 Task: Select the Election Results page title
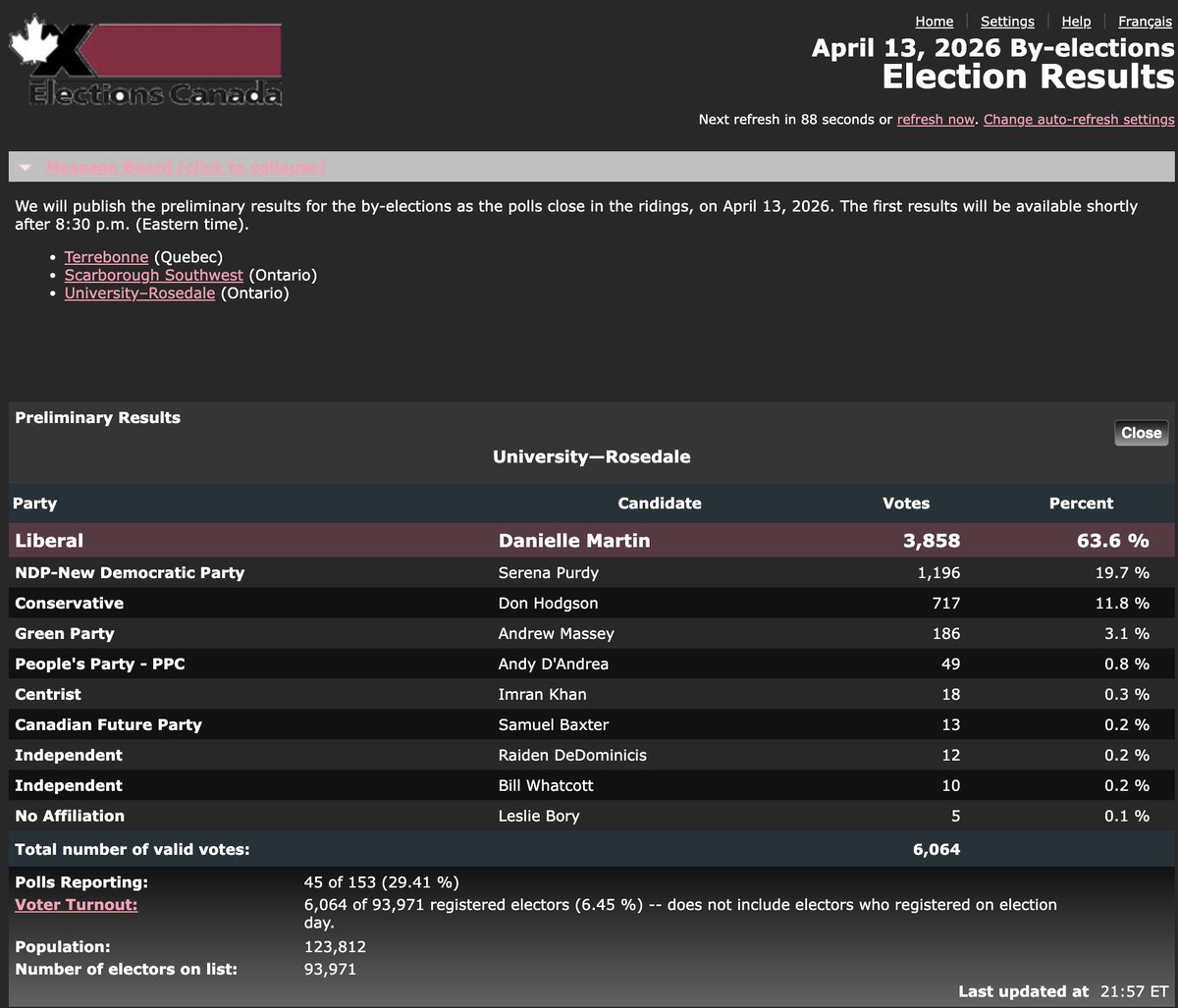point(1028,77)
